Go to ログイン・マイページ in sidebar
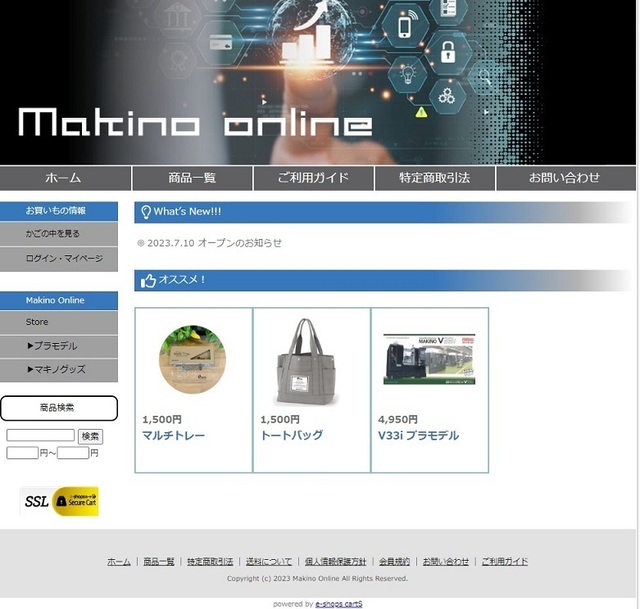The width and height of the screenshot is (640, 609). (x=59, y=259)
